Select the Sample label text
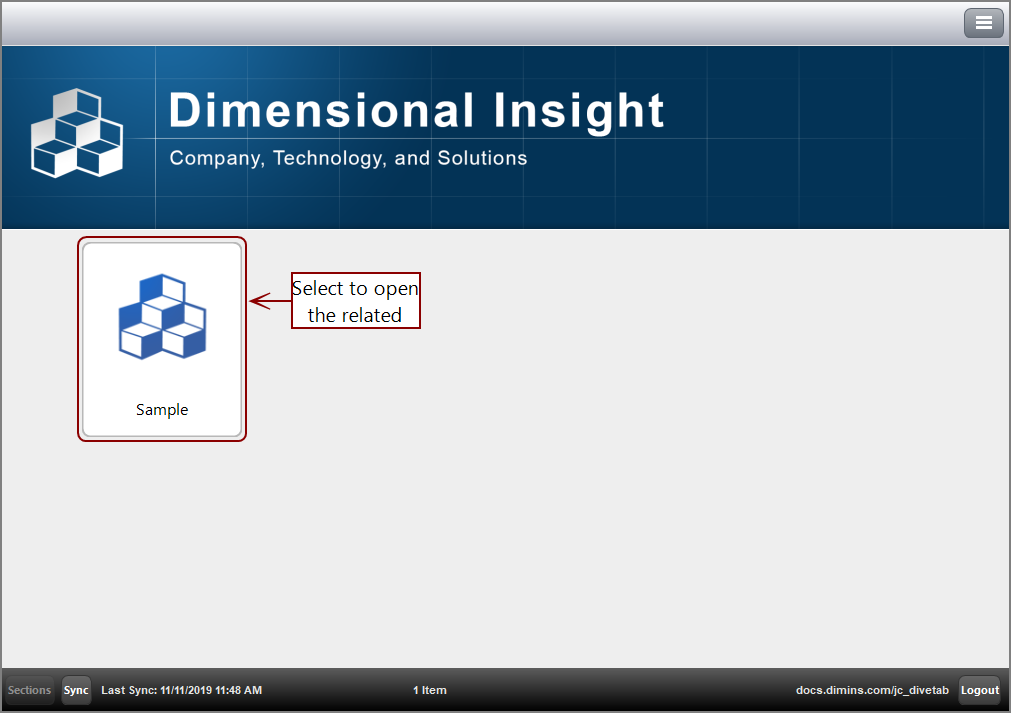 point(162,409)
